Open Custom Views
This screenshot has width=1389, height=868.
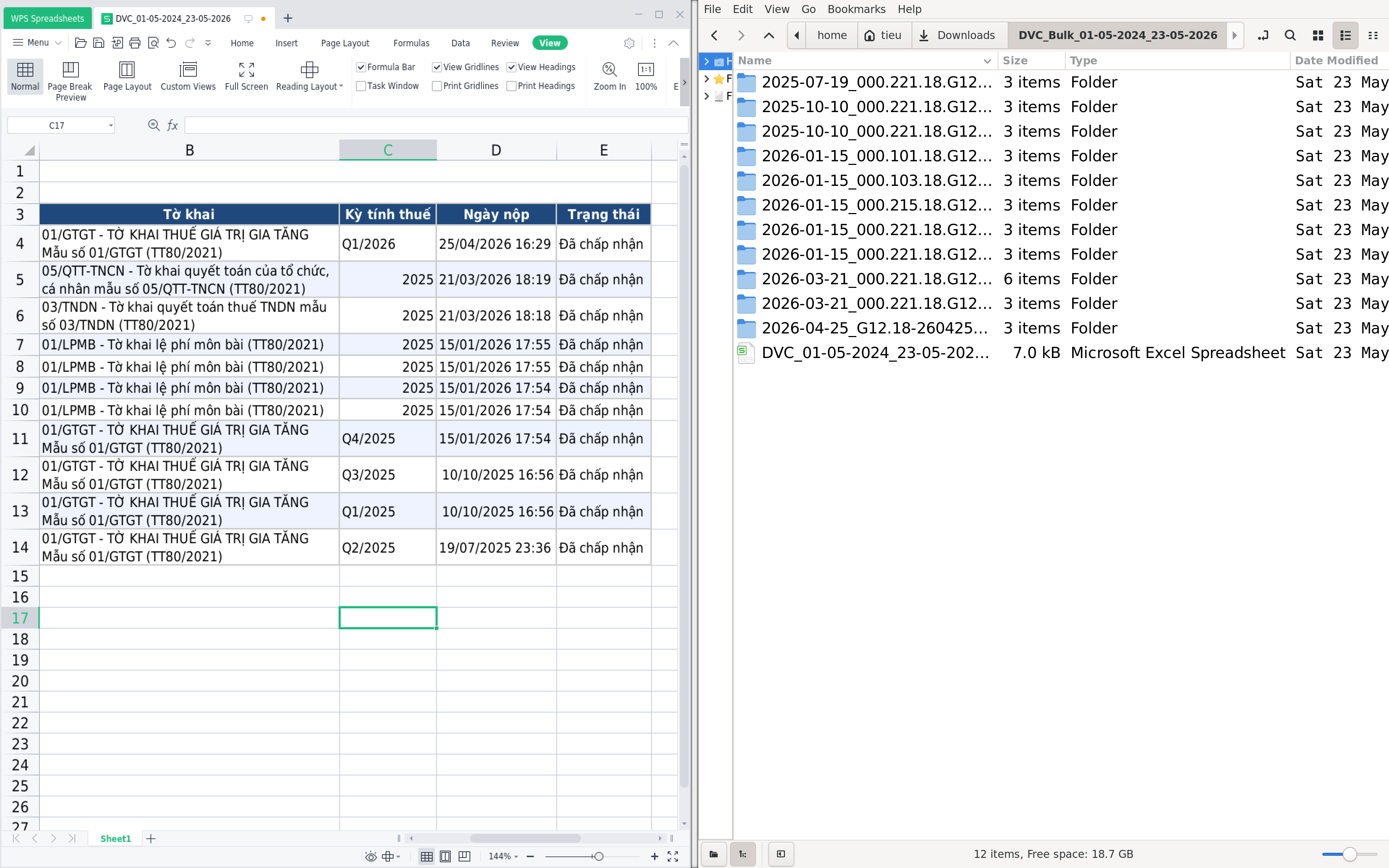tap(188, 76)
